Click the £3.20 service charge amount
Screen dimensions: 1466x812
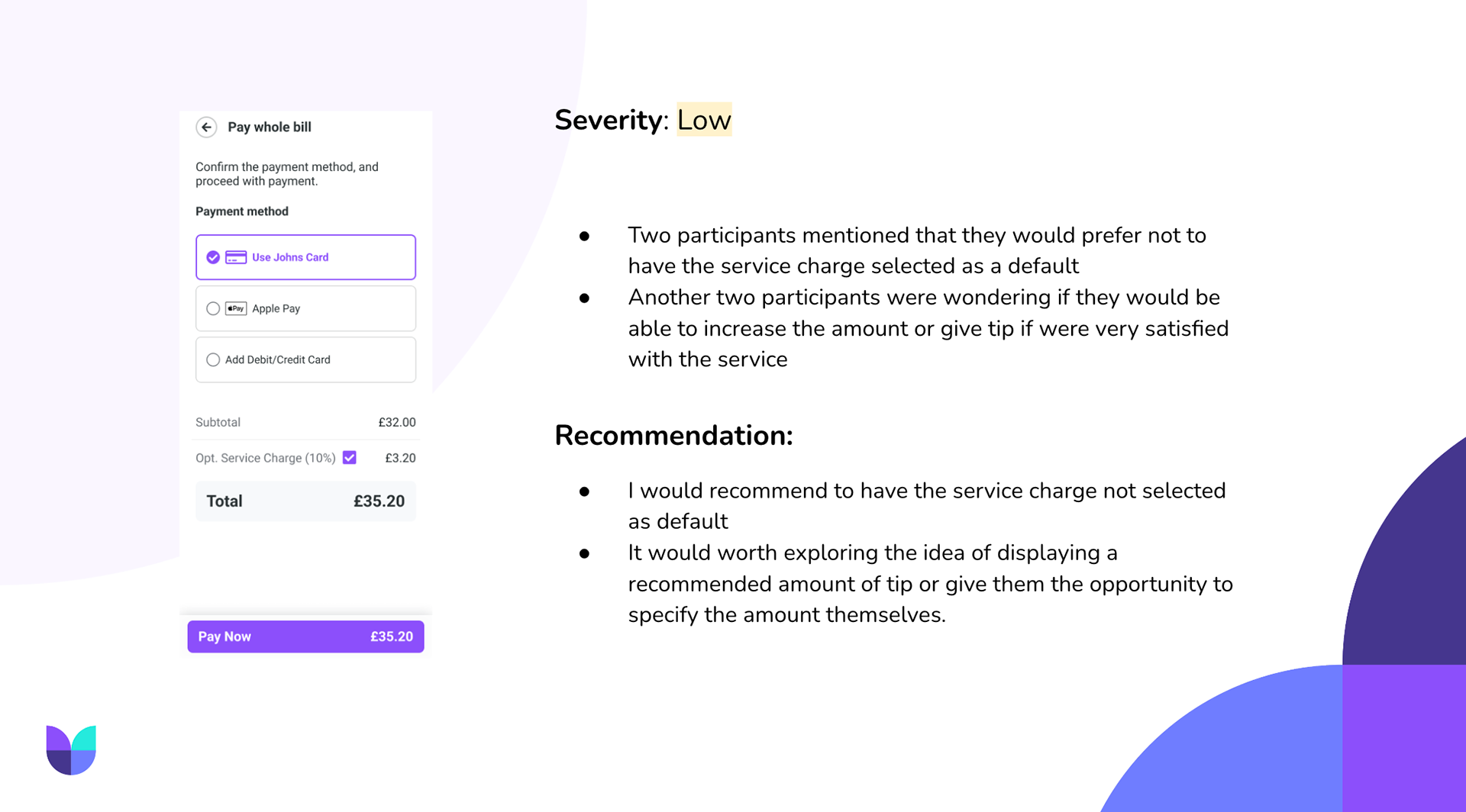(400, 458)
